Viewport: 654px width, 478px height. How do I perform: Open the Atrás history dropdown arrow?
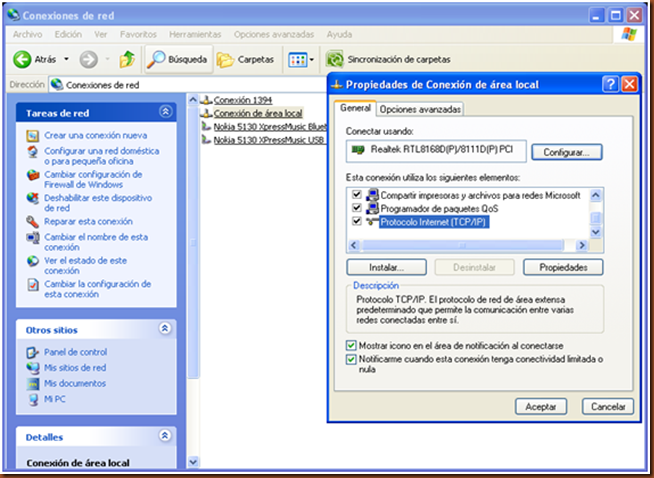pyautogui.click(x=66, y=59)
